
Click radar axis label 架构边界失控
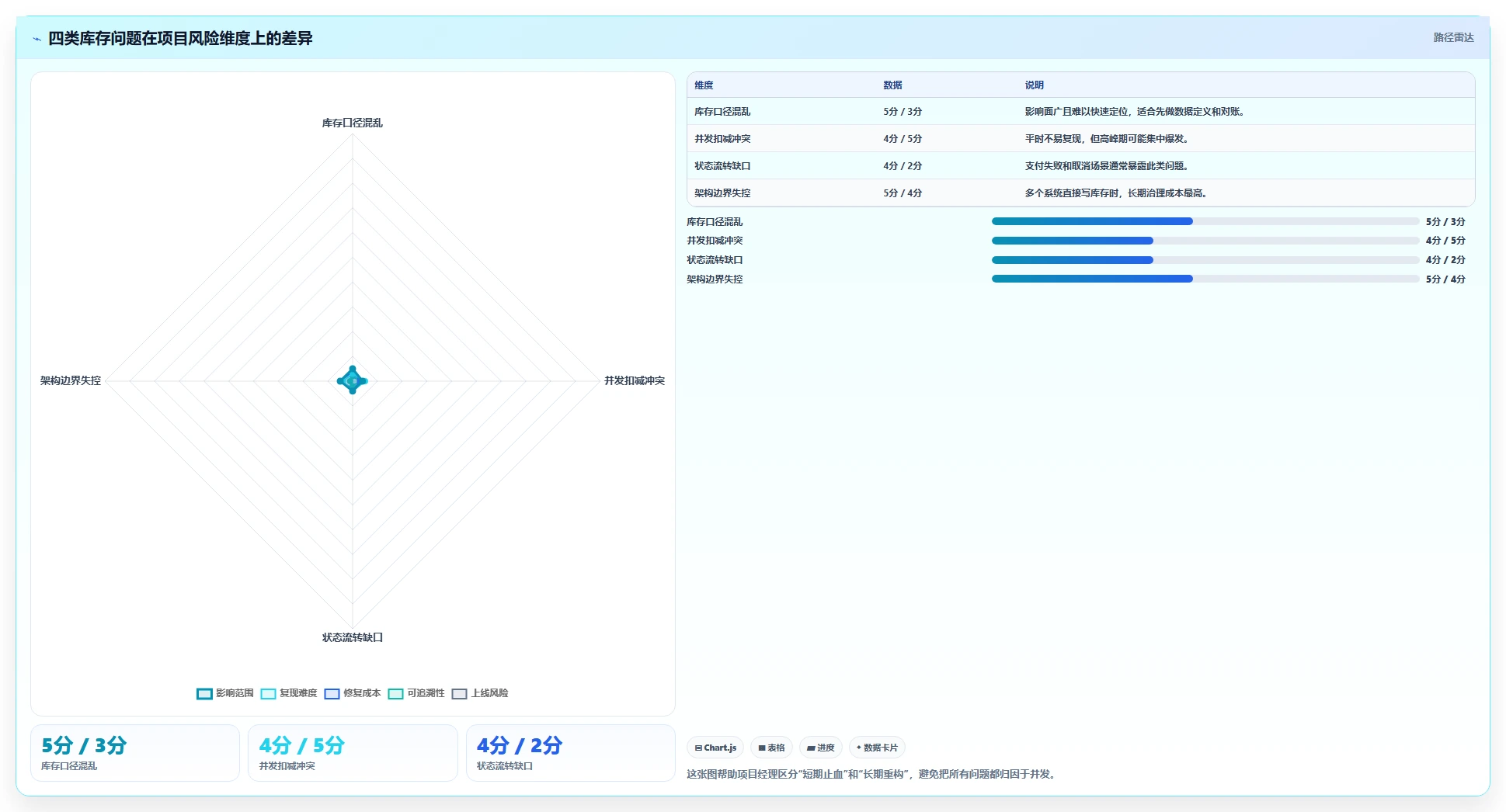[71, 380]
